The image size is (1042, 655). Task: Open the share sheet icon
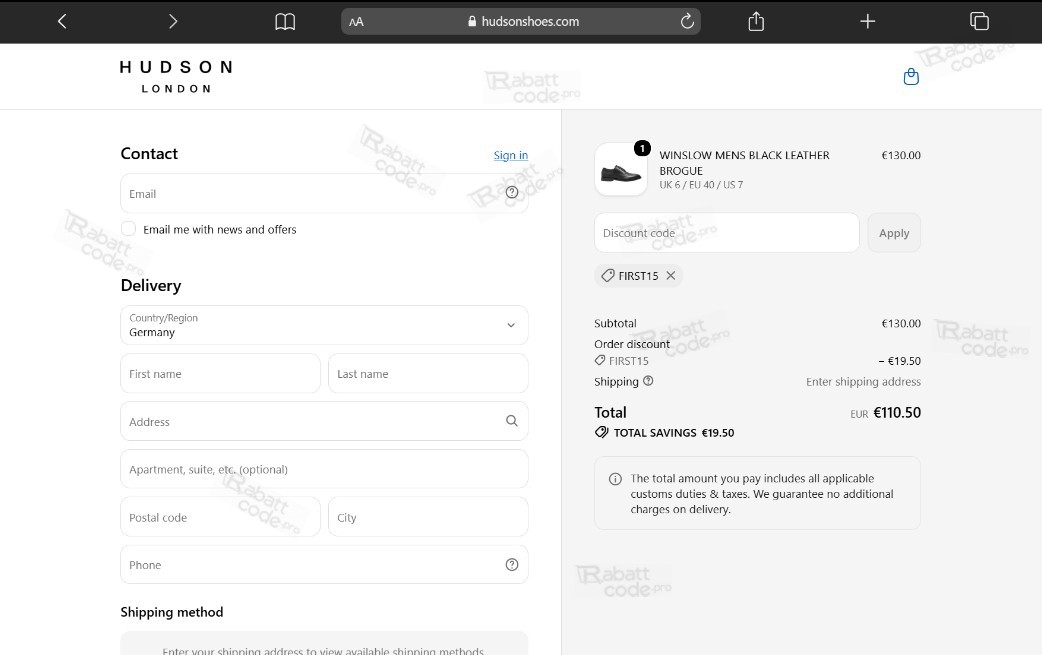click(x=756, y=21)
